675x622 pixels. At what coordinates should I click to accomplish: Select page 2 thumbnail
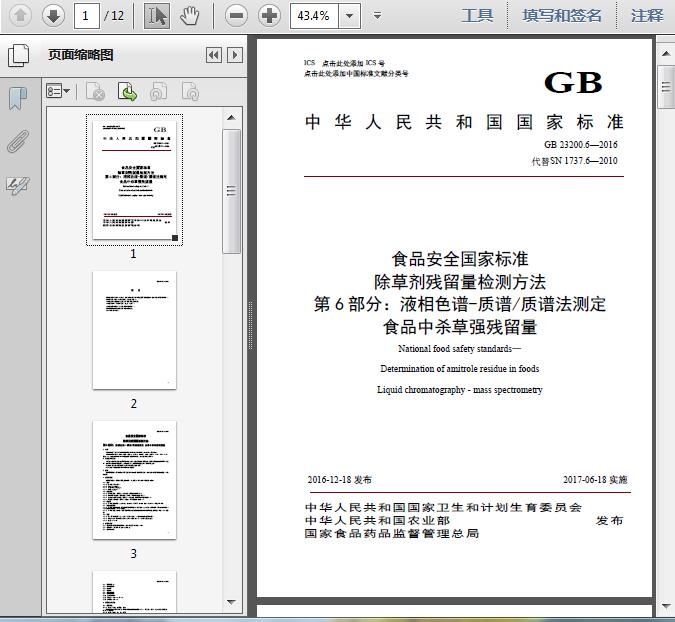(x=134, y=330)
